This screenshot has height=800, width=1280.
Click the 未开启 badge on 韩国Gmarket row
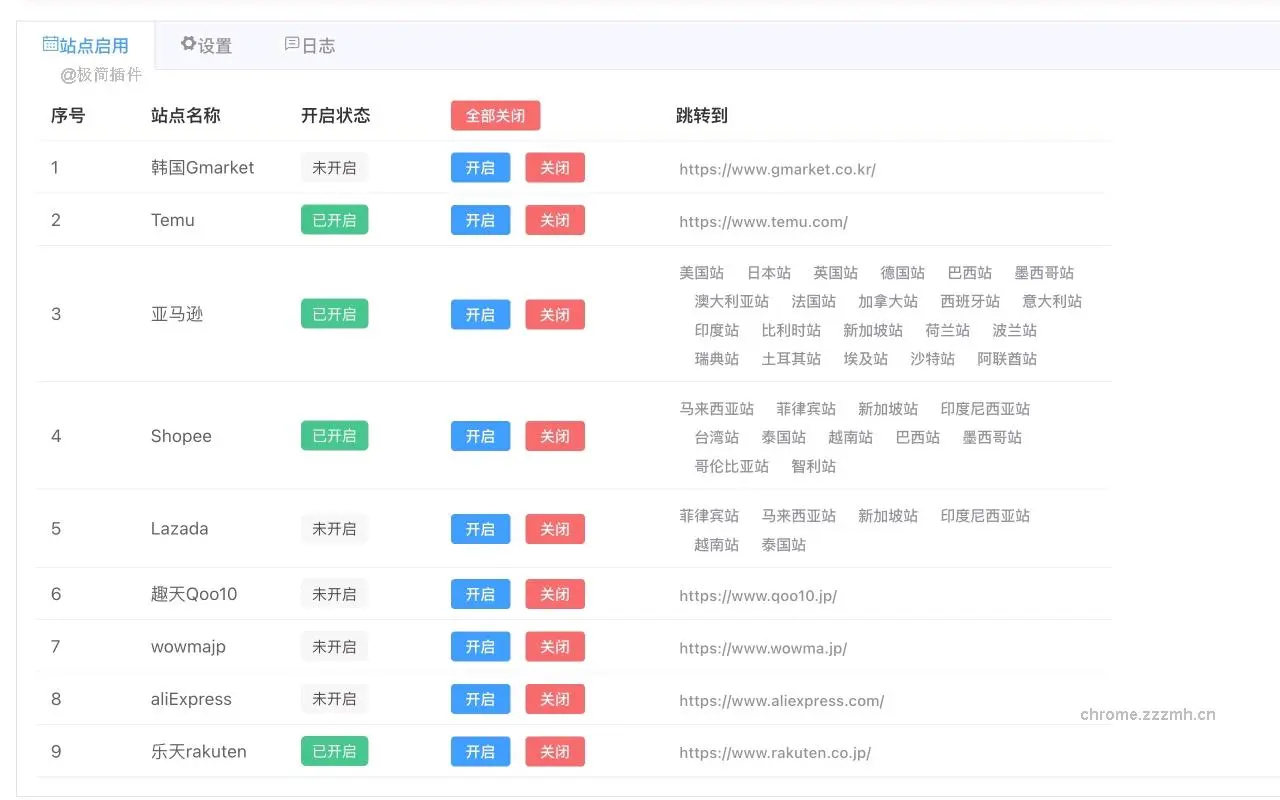[334, 167]
